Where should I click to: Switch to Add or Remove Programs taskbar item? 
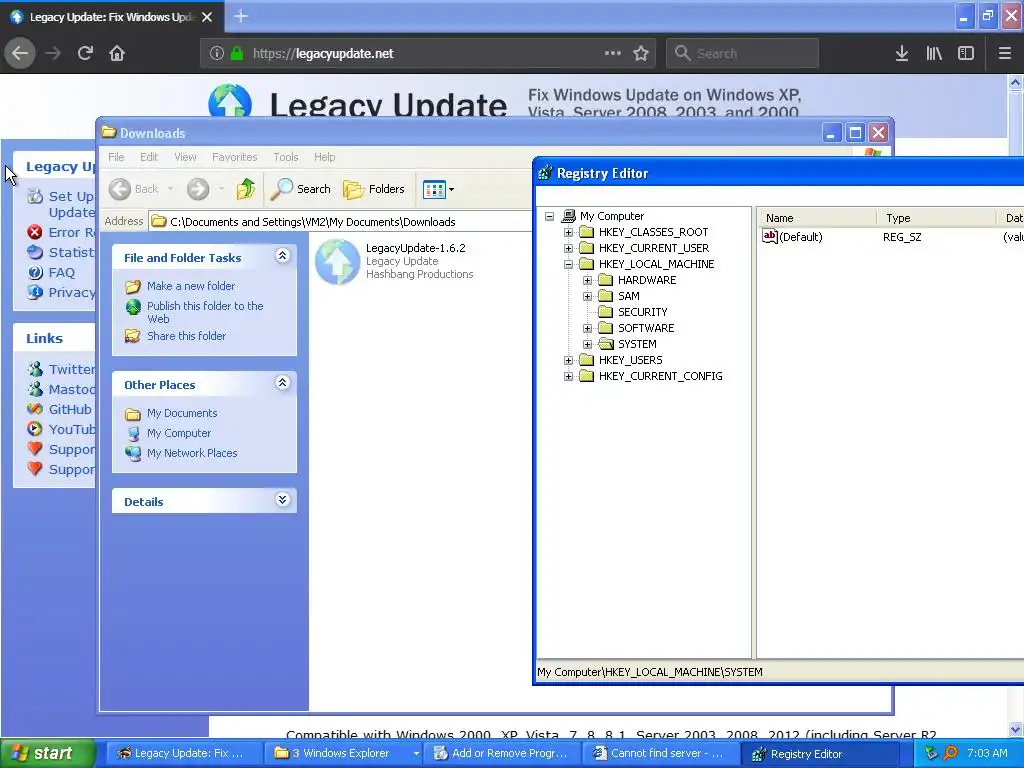[501, 754]
